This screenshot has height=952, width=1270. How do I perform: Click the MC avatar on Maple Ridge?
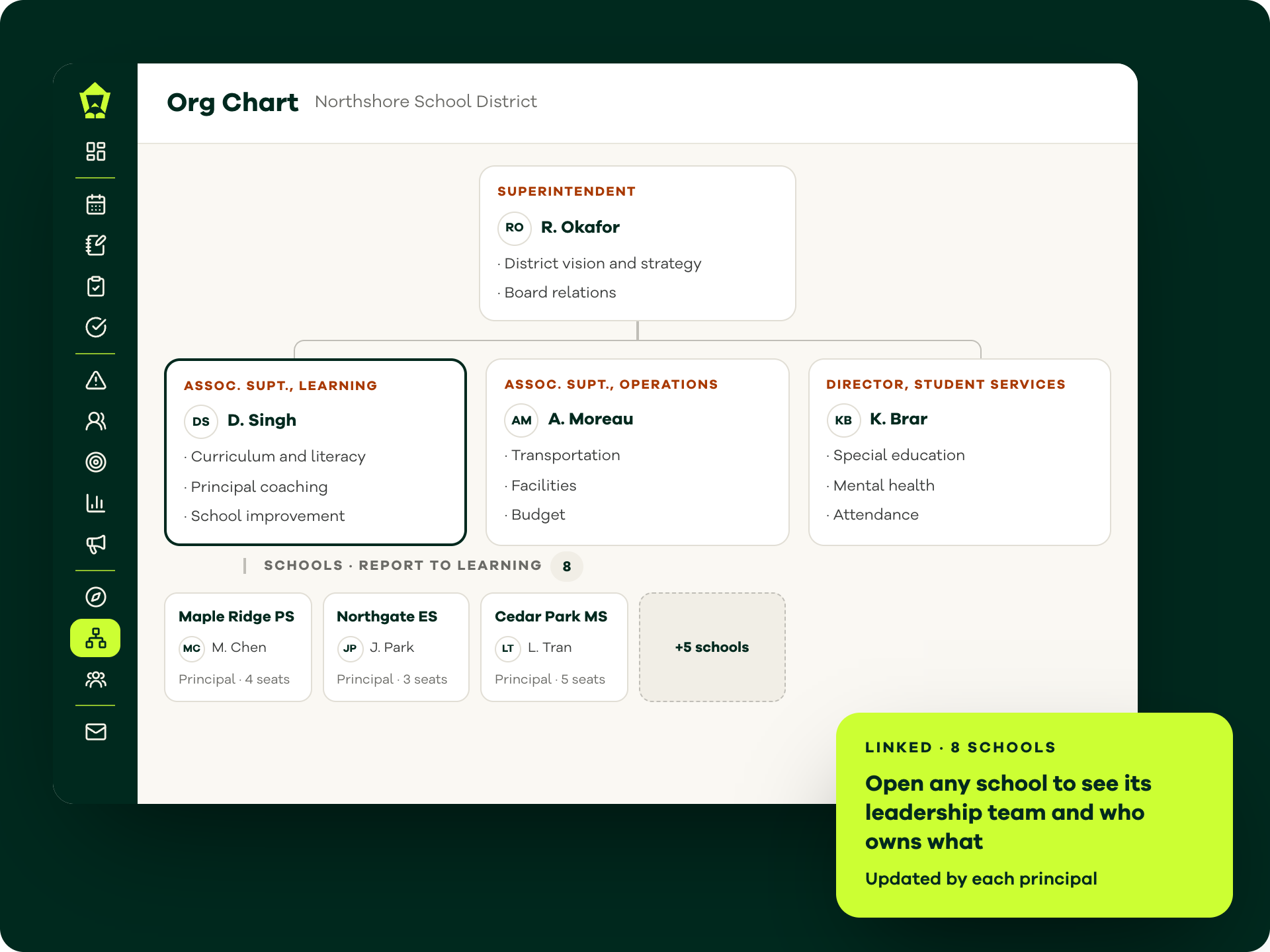click(192, 649)
